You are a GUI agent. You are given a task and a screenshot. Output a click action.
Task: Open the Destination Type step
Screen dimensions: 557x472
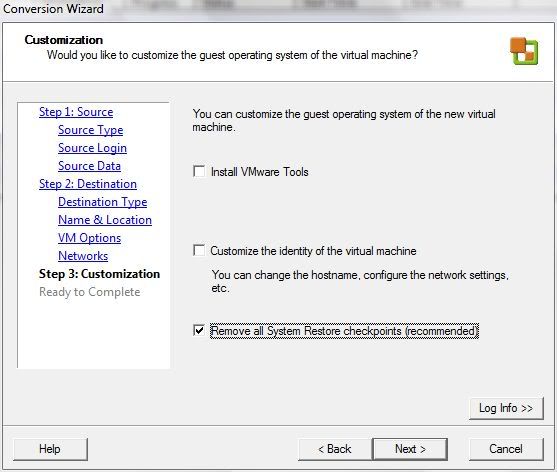103,202
